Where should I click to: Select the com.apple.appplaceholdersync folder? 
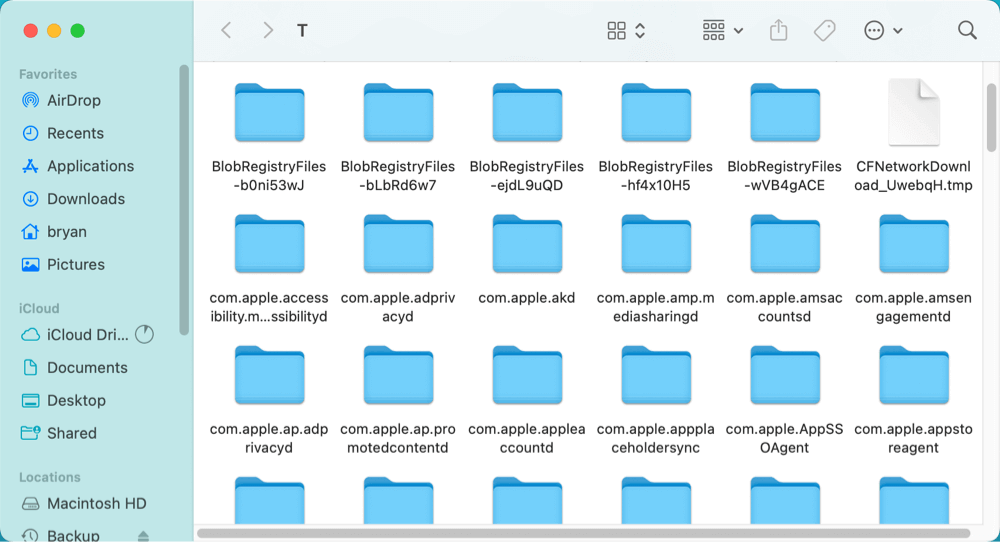pyautogui.click(x=656, y=375)
